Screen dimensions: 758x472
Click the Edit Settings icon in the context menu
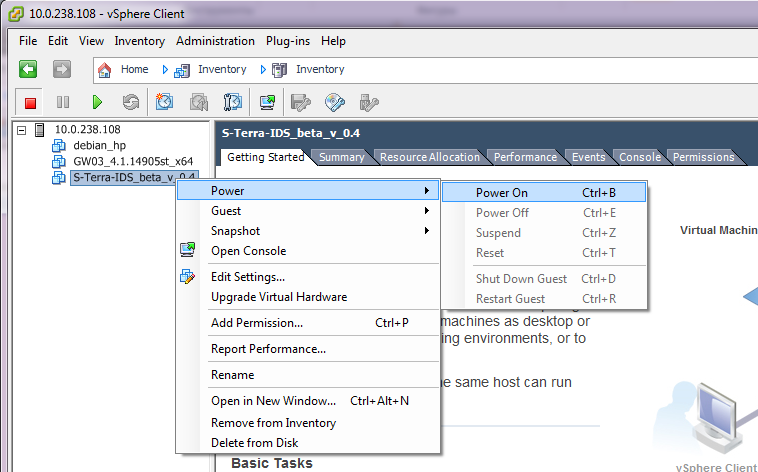[x=187, y=276]
